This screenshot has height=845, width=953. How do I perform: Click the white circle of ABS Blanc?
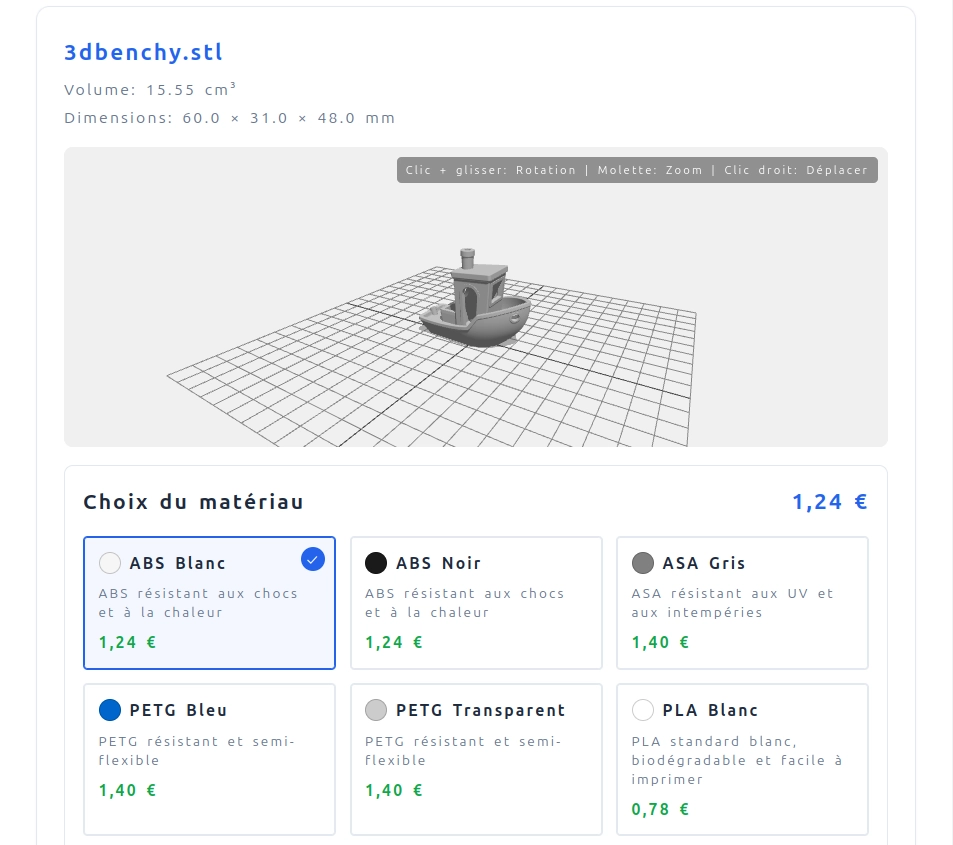(x=110, y=563)
